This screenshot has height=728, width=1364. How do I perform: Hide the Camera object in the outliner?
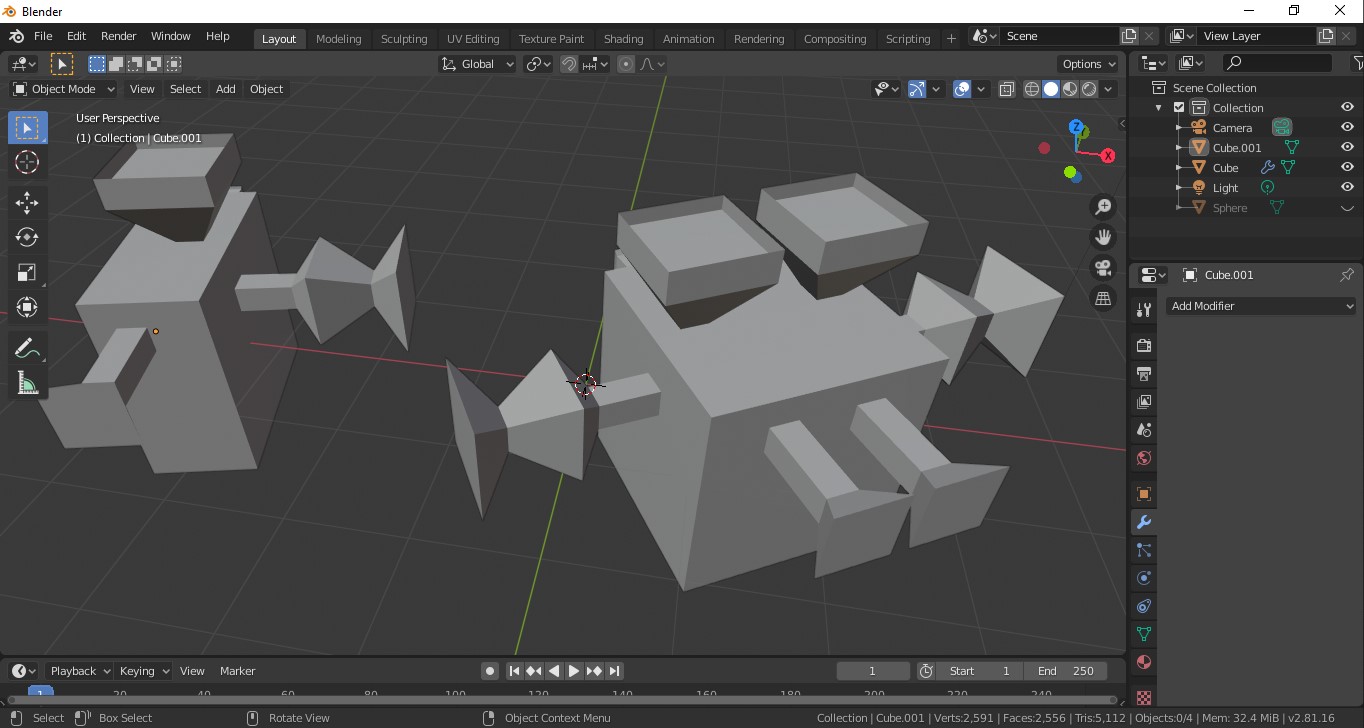pos(1347,127)
